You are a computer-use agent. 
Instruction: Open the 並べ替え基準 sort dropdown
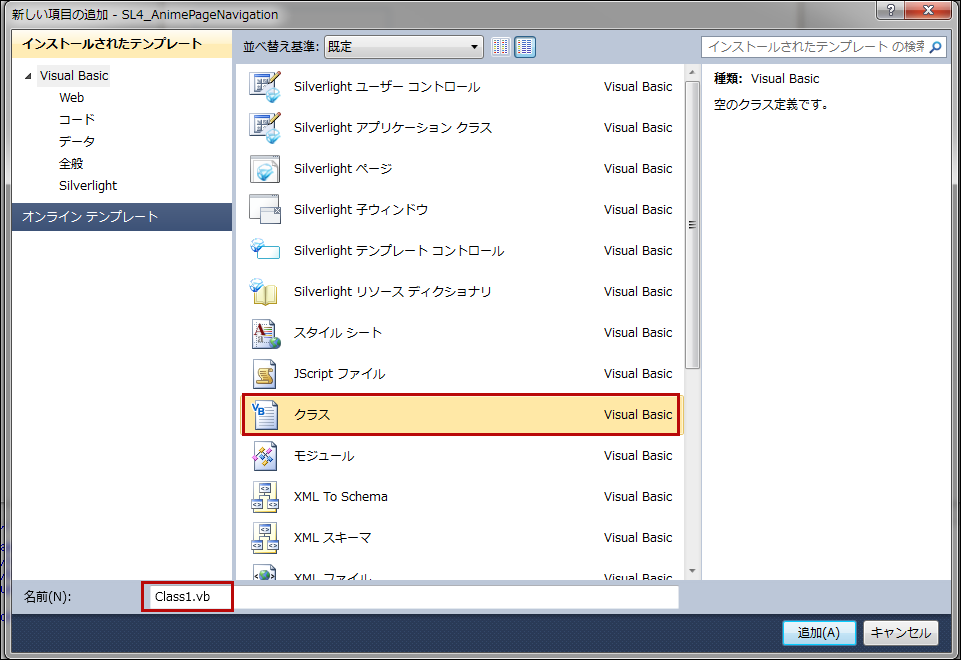[403, 47]
